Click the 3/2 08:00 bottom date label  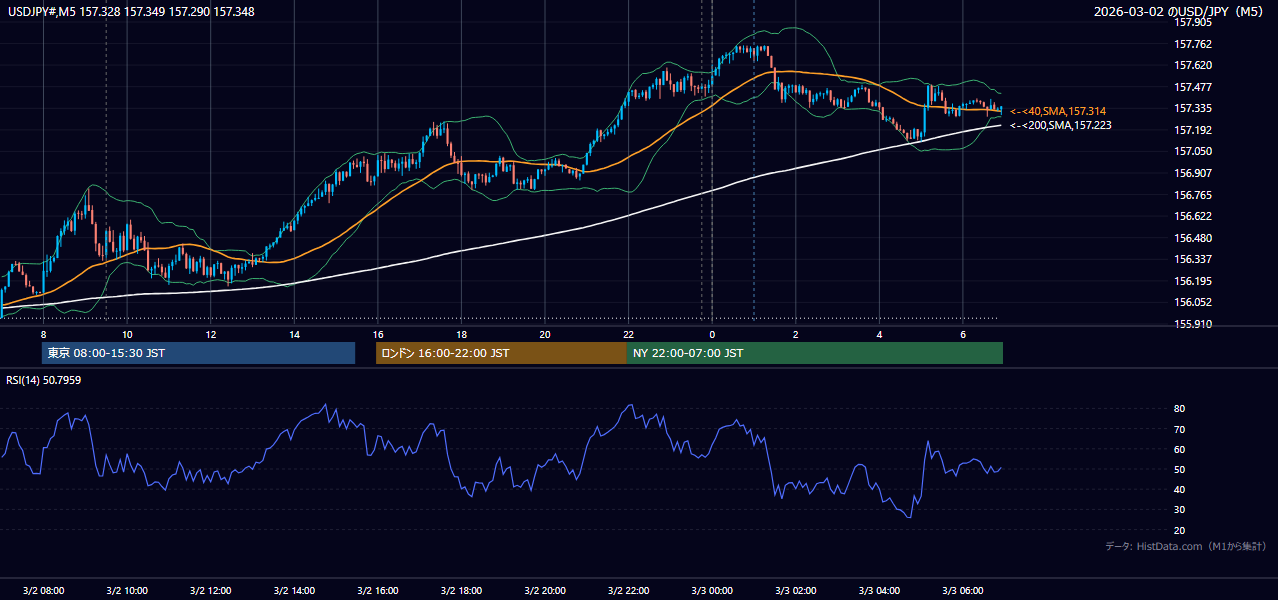(x=43, y=591)
